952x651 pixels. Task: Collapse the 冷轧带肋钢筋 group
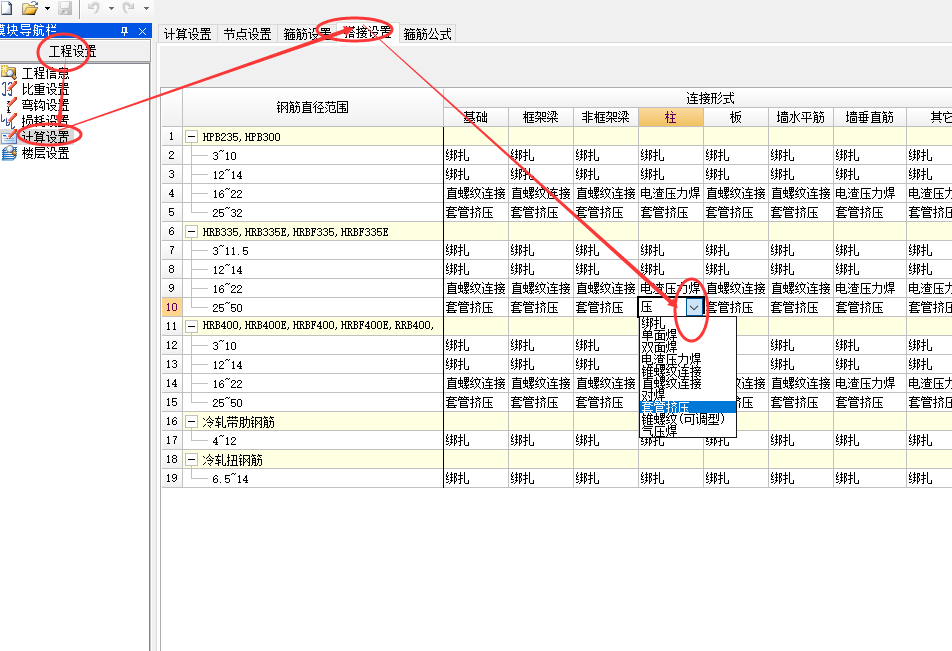tap(191, 421)
